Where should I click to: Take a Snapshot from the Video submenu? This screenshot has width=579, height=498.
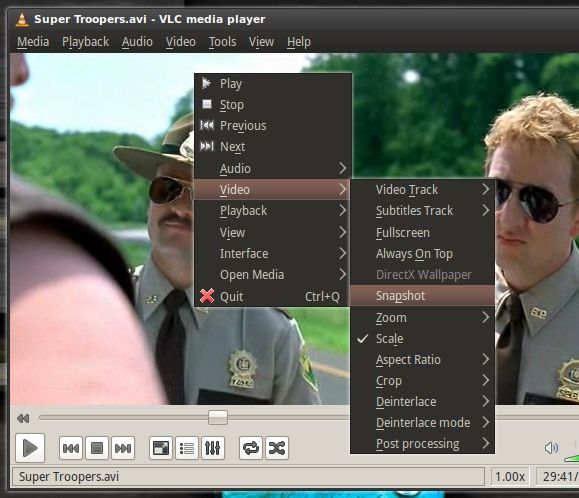coord(422,295)
